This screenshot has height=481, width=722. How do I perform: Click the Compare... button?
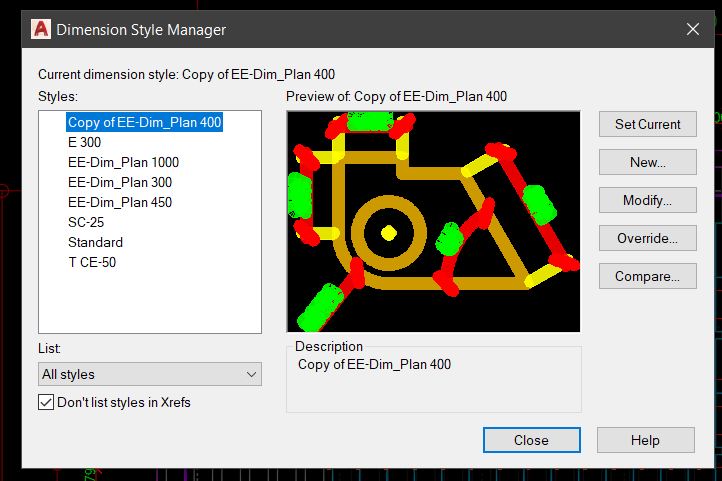pos(647,276)
